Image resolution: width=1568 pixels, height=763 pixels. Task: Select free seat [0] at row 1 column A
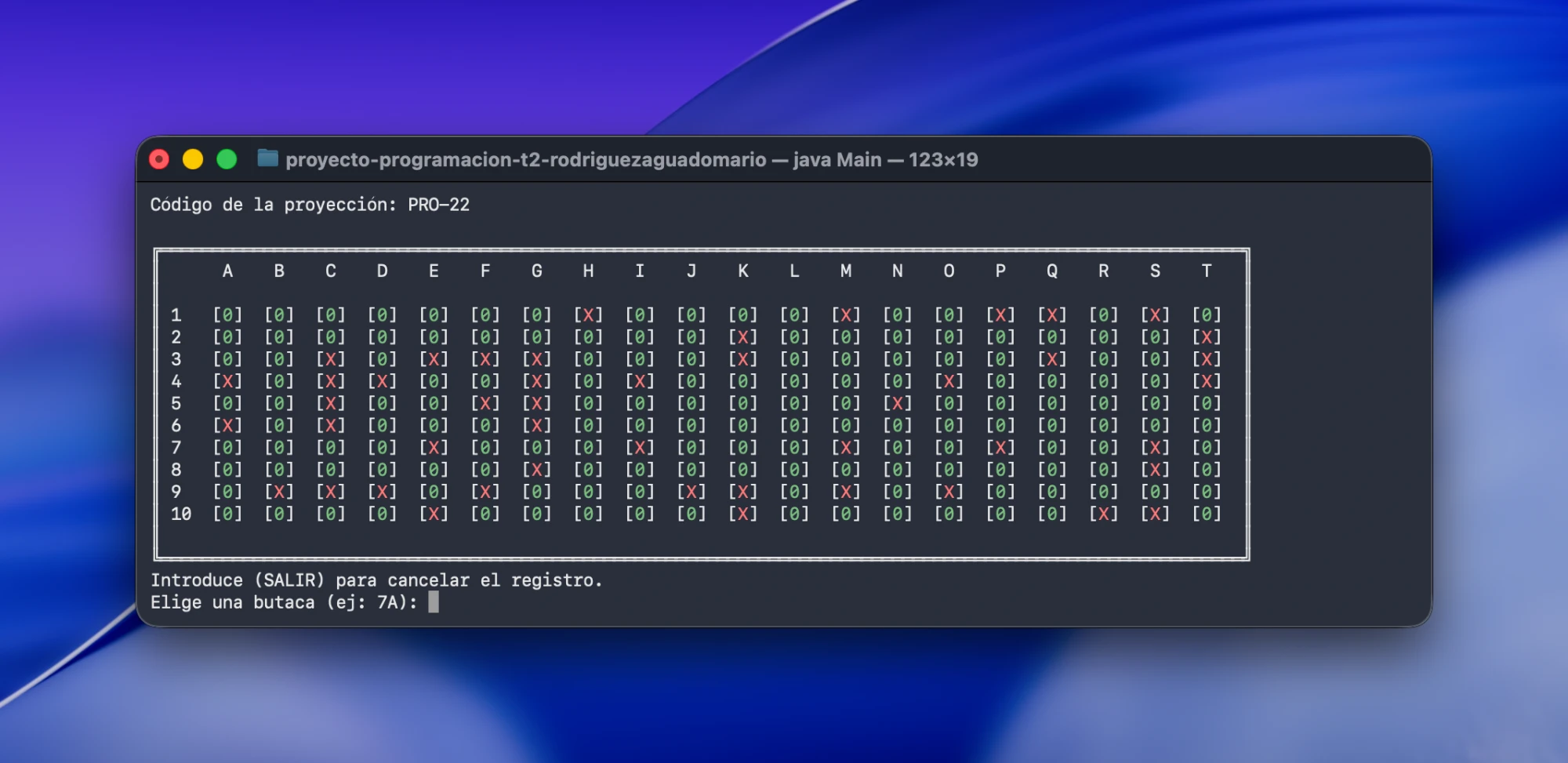coord(227,315)
